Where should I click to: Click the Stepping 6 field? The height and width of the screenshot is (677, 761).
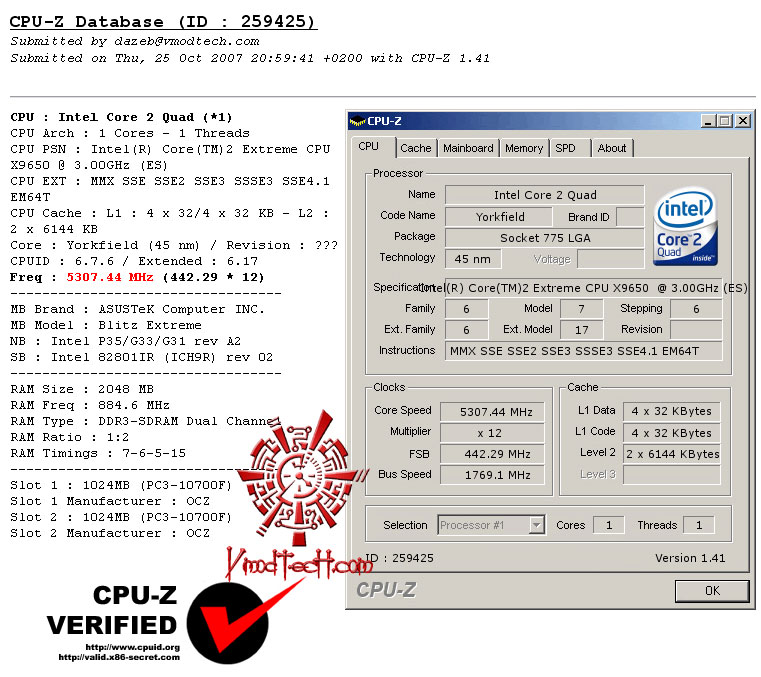coord(696,309)
